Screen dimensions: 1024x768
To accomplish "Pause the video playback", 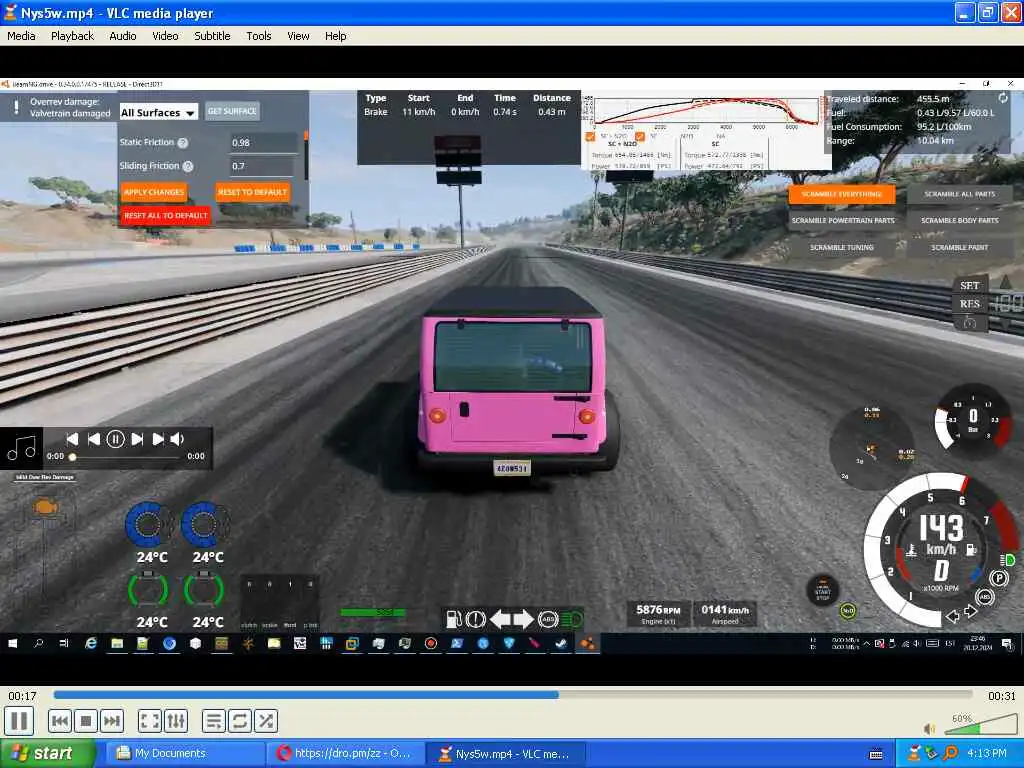I will pos(19,721).
